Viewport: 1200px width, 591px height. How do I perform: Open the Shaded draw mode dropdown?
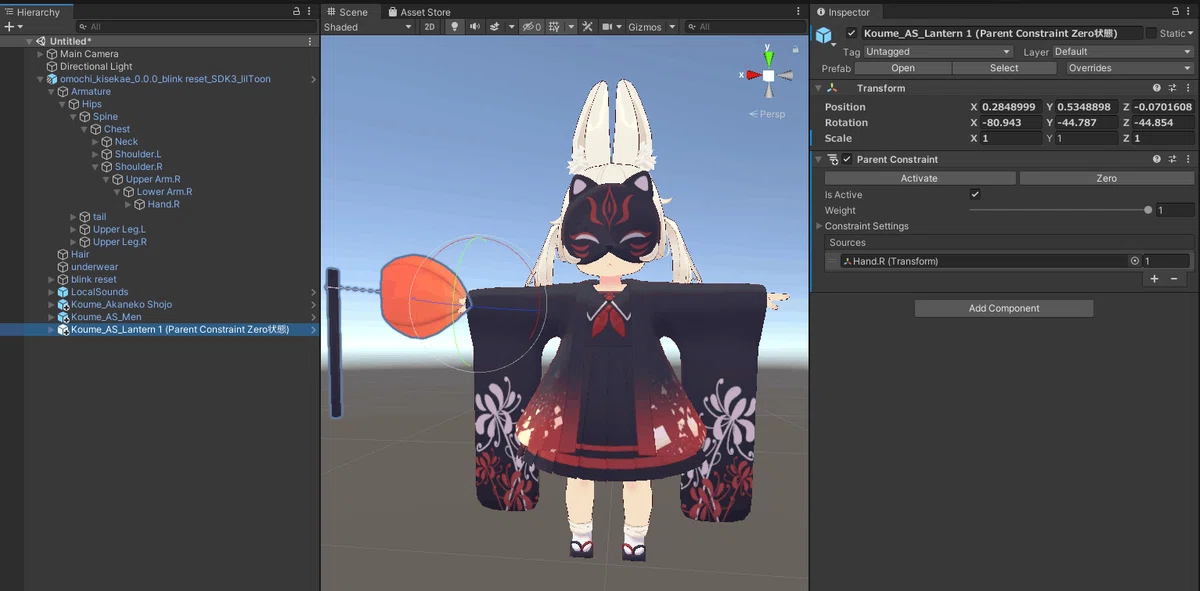coord(367,27)
